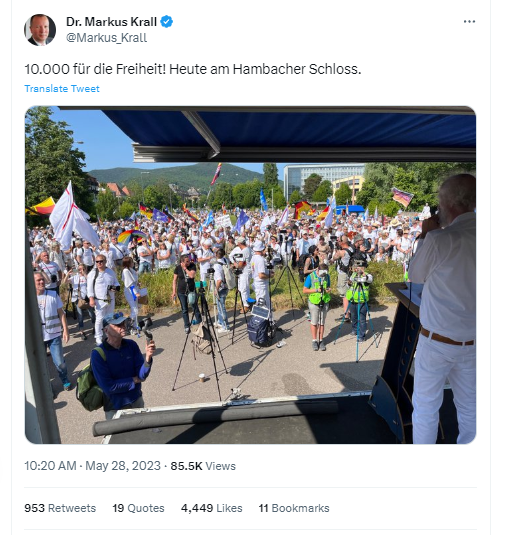The image size is (511, 535).
Task: Show the list of 953 Retweets
Action: pos(60,508)
